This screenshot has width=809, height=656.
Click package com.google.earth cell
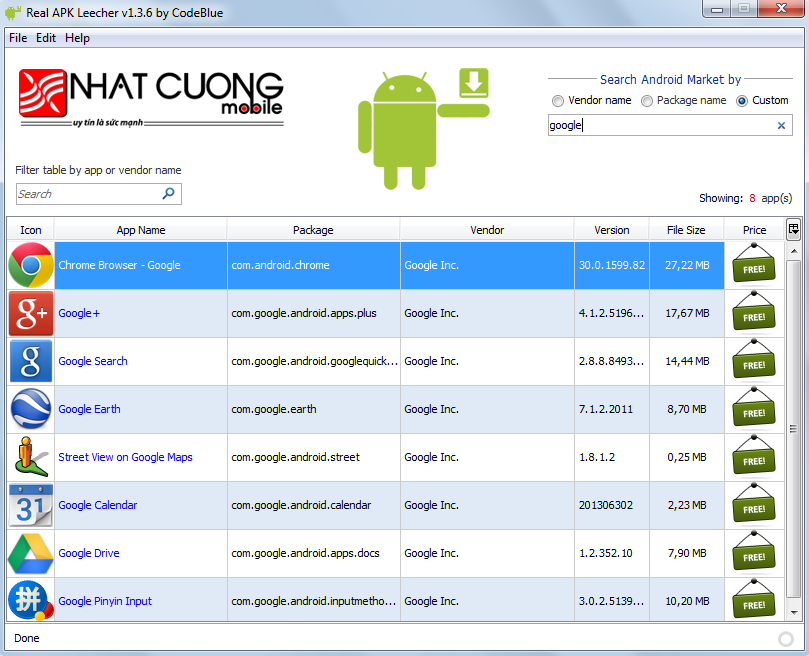(x=314, y=409)
